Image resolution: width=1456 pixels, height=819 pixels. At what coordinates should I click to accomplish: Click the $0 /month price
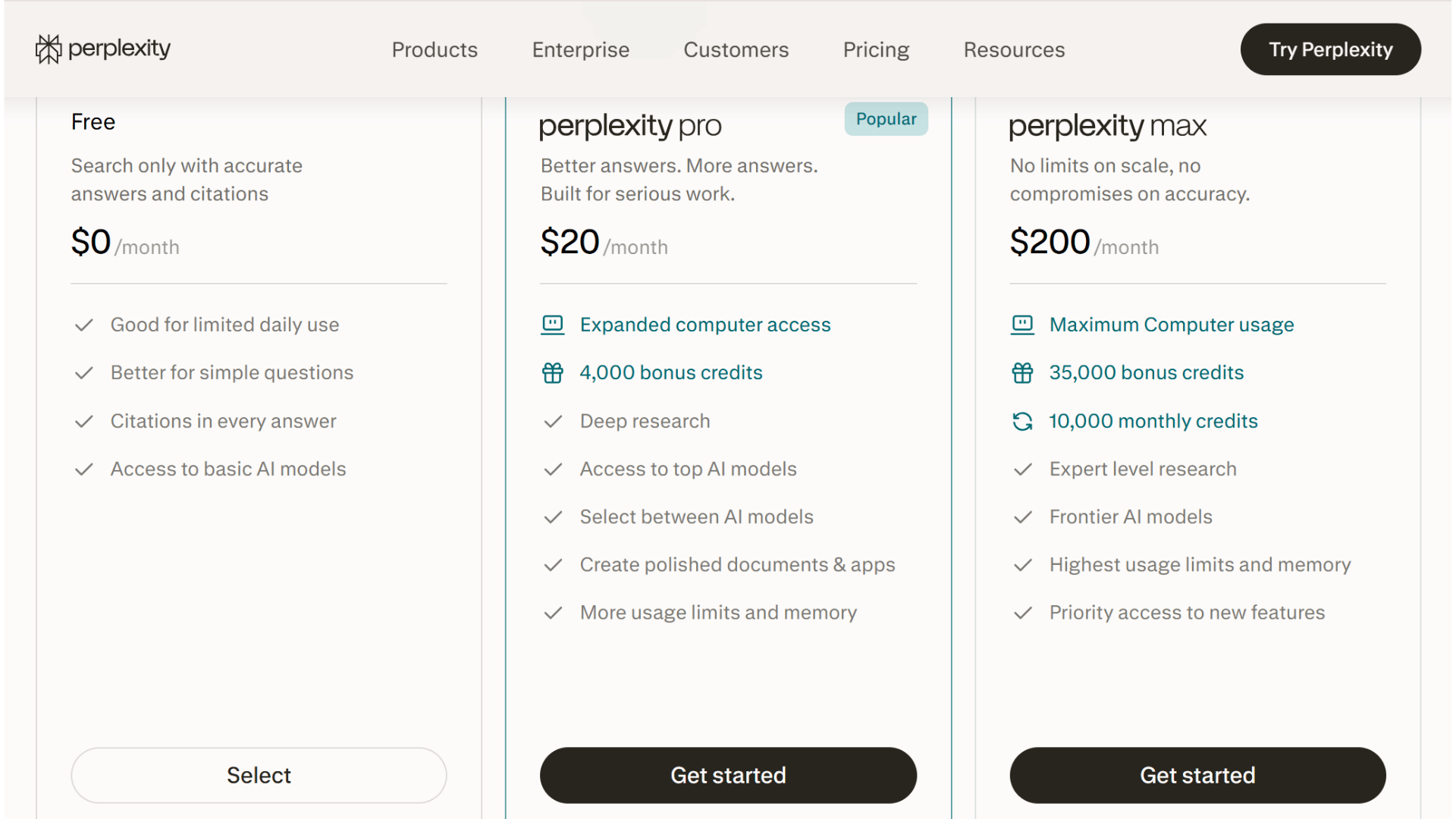125,243
